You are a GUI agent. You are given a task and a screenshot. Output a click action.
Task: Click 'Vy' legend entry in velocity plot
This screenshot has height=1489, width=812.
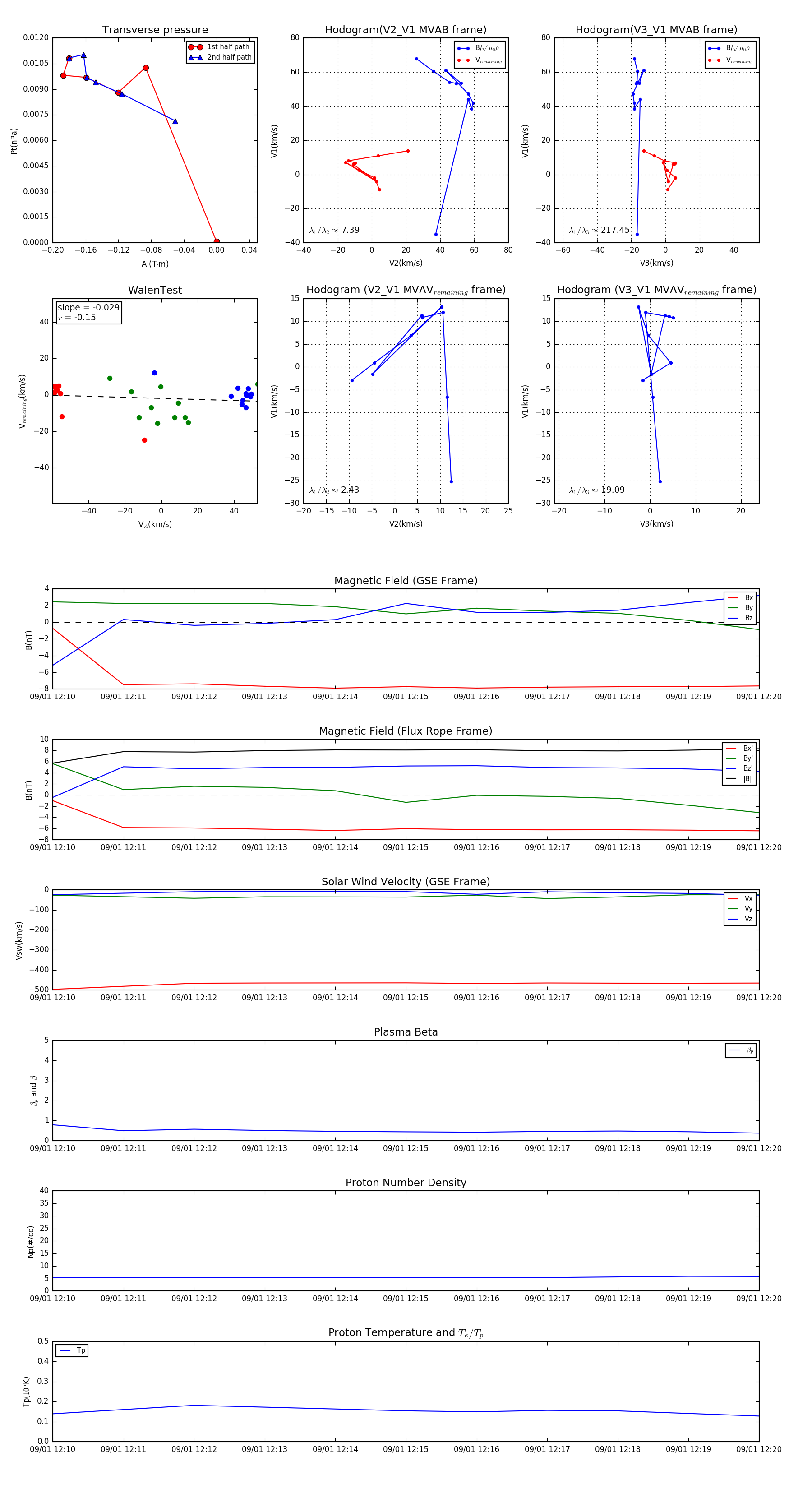[740, 909]
